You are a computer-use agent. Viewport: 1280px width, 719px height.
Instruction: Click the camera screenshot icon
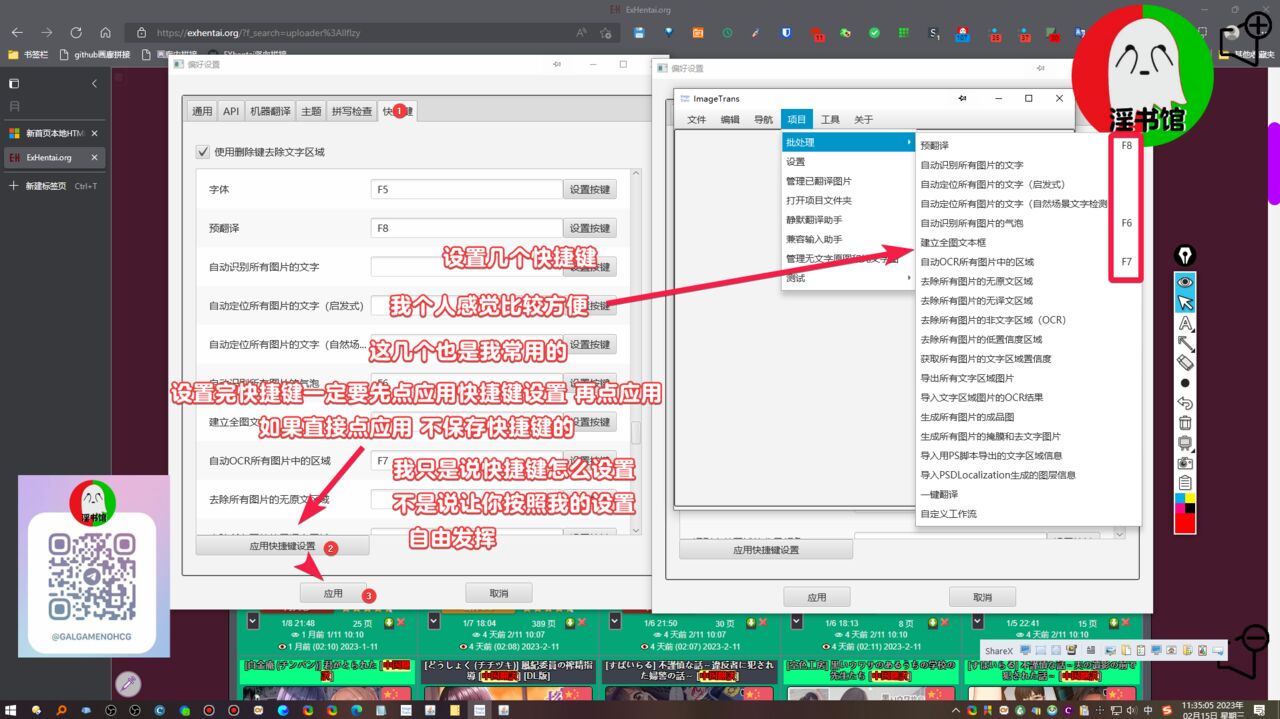pos(1185,463)
